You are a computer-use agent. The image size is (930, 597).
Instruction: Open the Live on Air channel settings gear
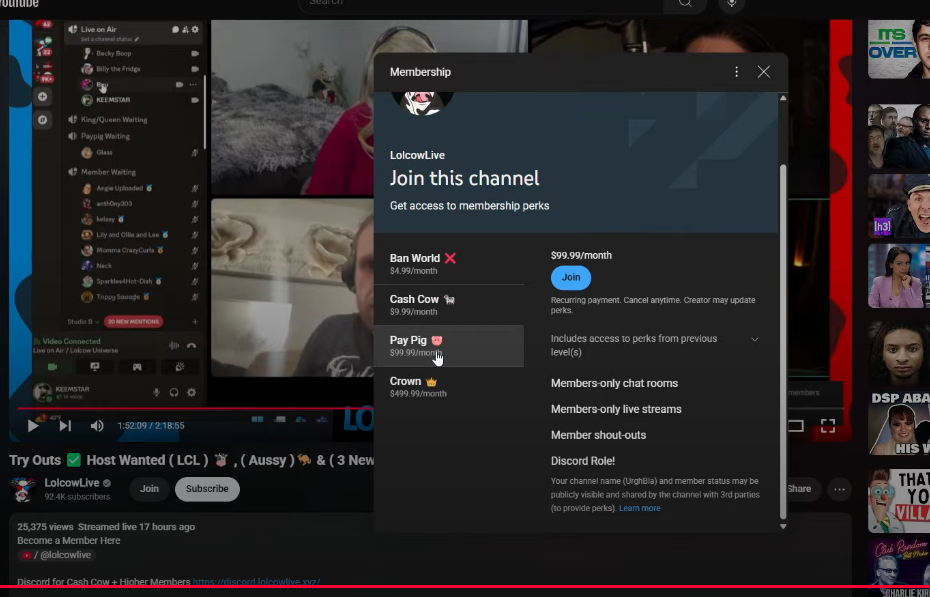(195, 29)
